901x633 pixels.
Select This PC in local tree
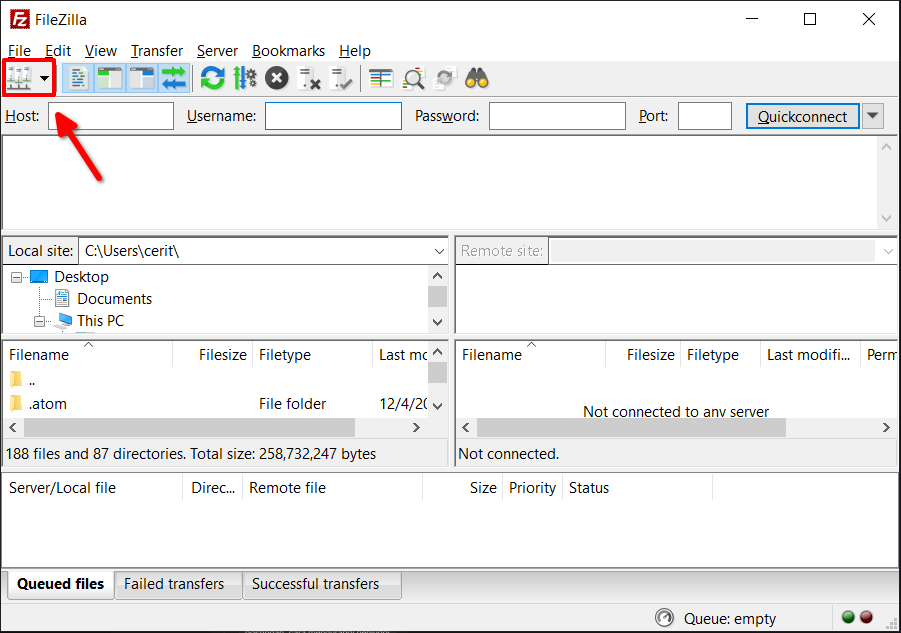[x=101, y=321]
